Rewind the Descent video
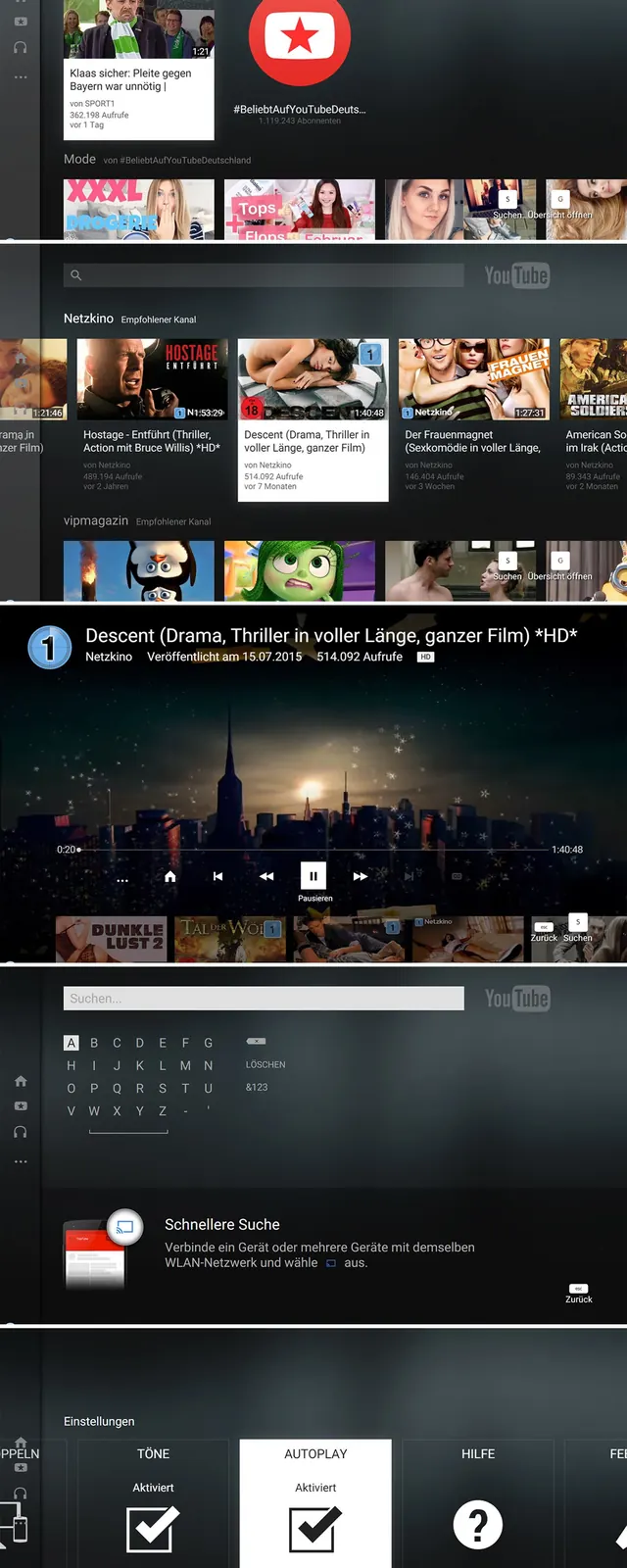627x1568 pixels. (x=266, y=876)
